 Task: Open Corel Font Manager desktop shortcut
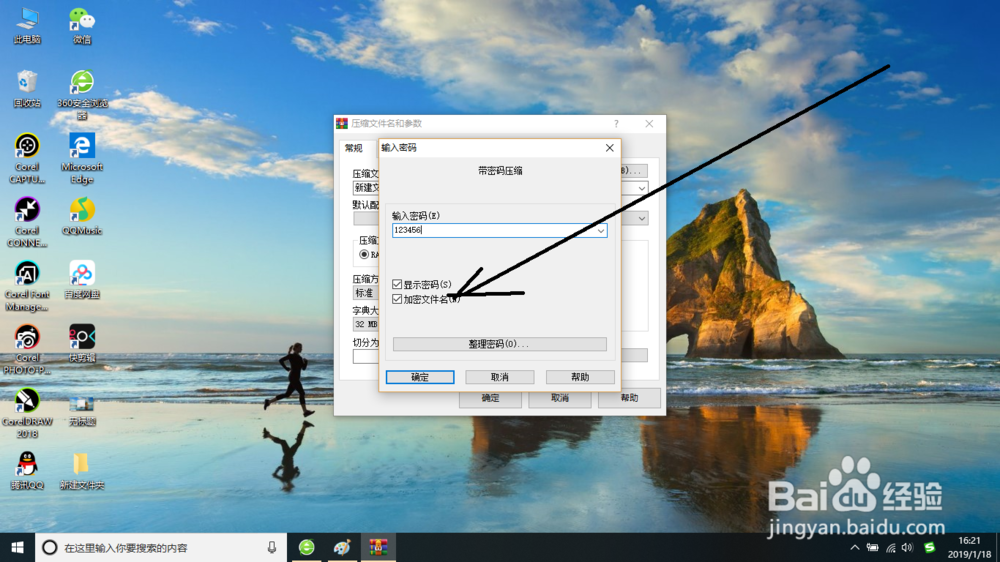point(27,286)
